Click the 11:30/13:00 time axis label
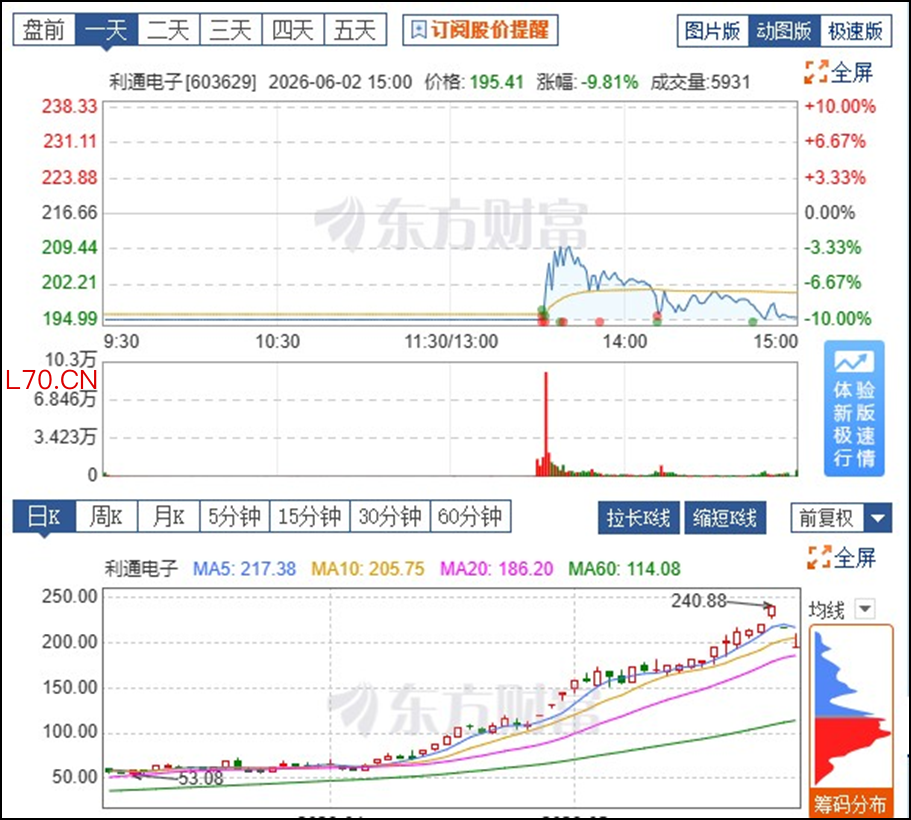Image resolution: width=911 pixels, height=820 pixels. pyautogui.click(x=451, y=342)
